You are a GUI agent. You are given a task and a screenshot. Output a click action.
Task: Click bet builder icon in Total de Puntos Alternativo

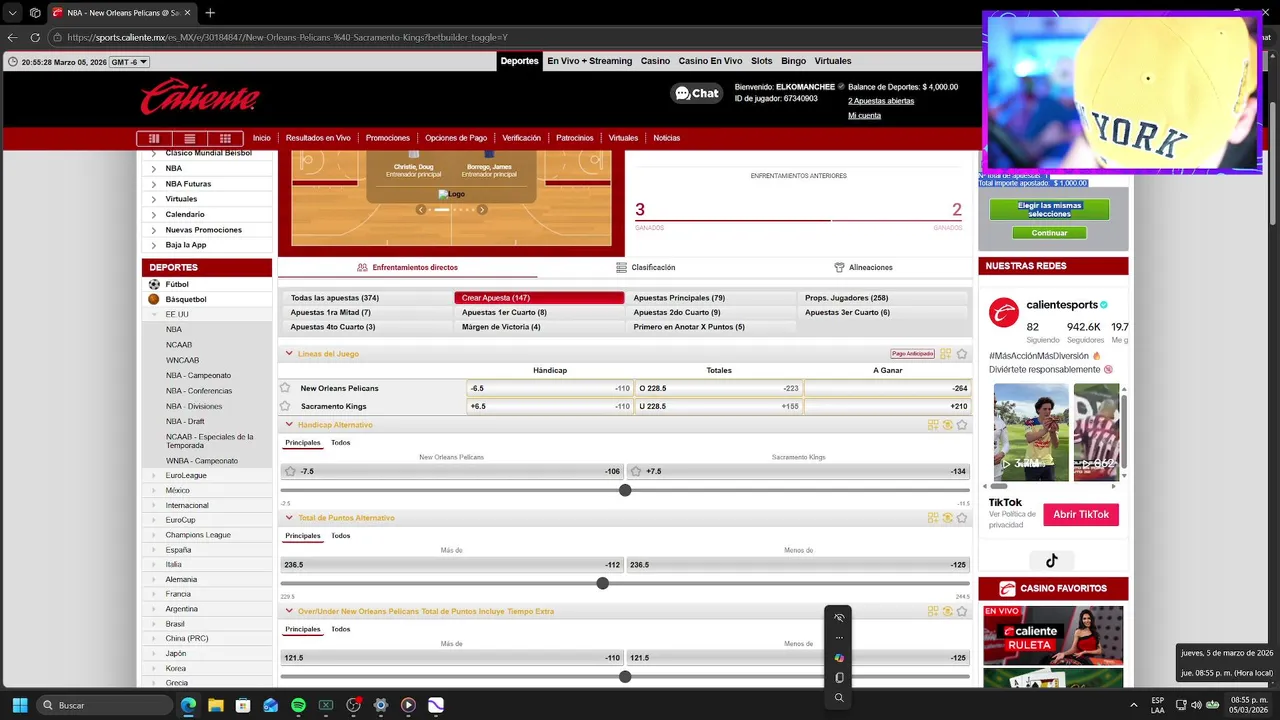point(933,518)
